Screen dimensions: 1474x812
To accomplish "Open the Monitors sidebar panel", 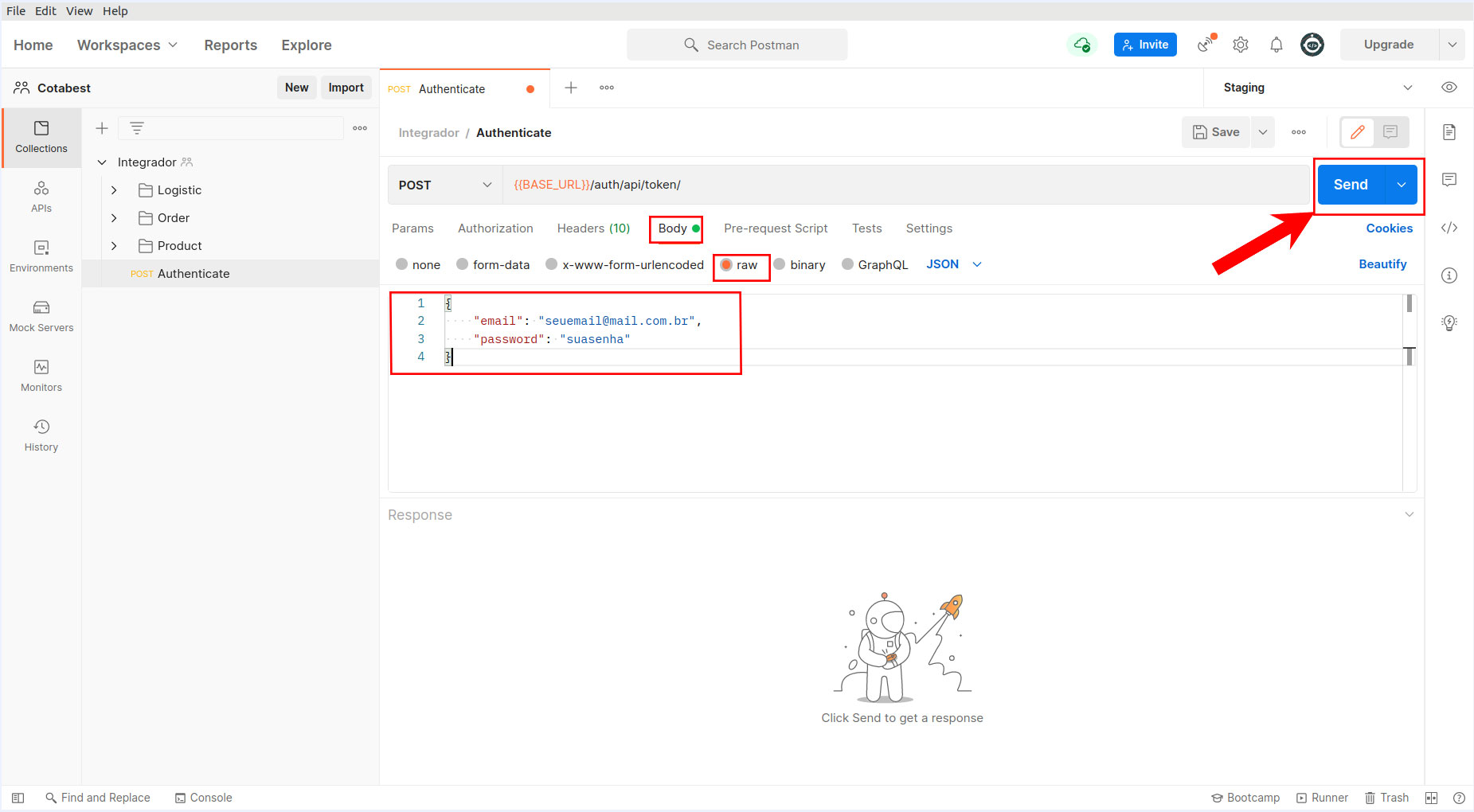I will coord(41,376).
